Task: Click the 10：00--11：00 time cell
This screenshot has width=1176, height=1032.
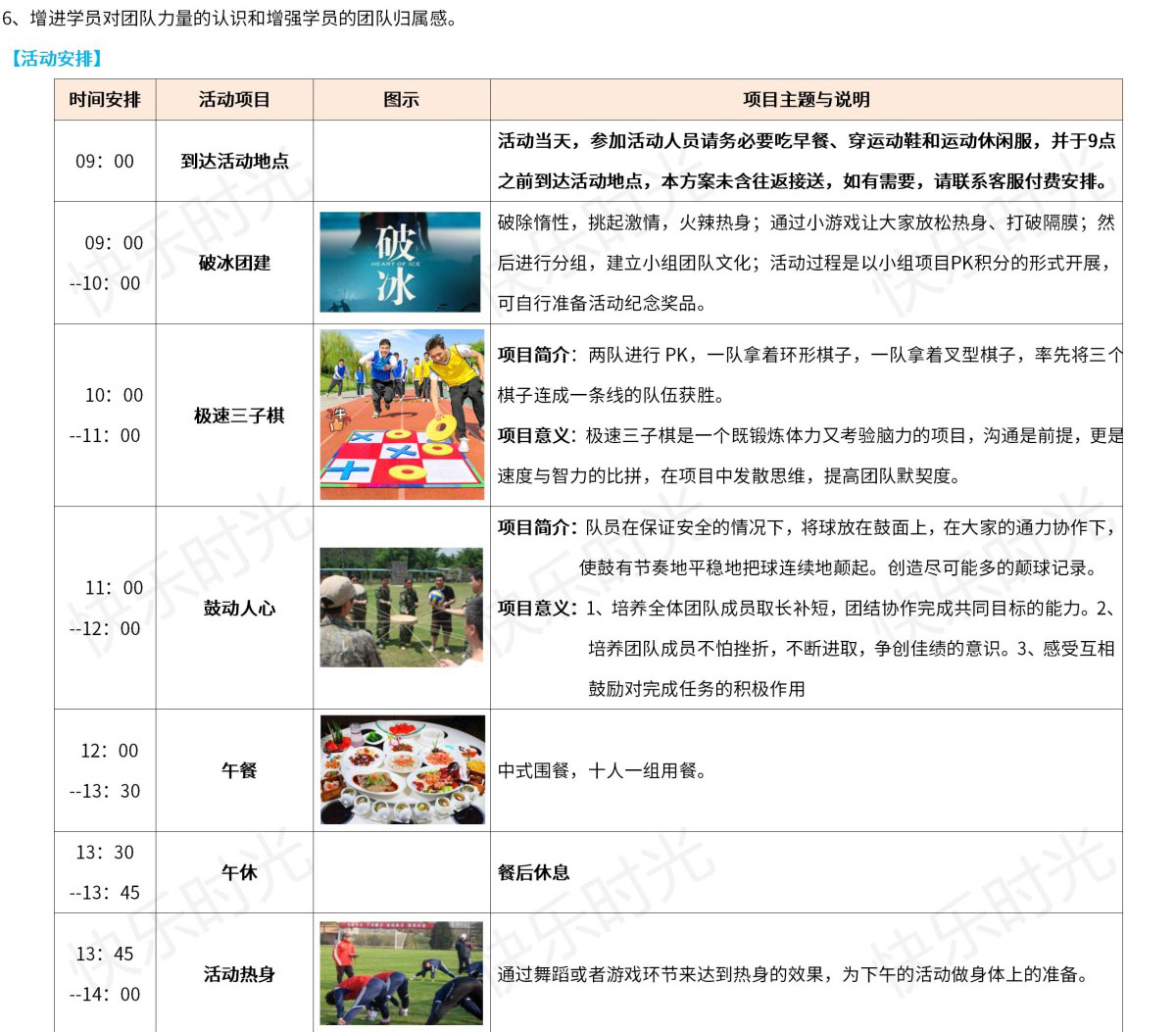Action: 105,415
